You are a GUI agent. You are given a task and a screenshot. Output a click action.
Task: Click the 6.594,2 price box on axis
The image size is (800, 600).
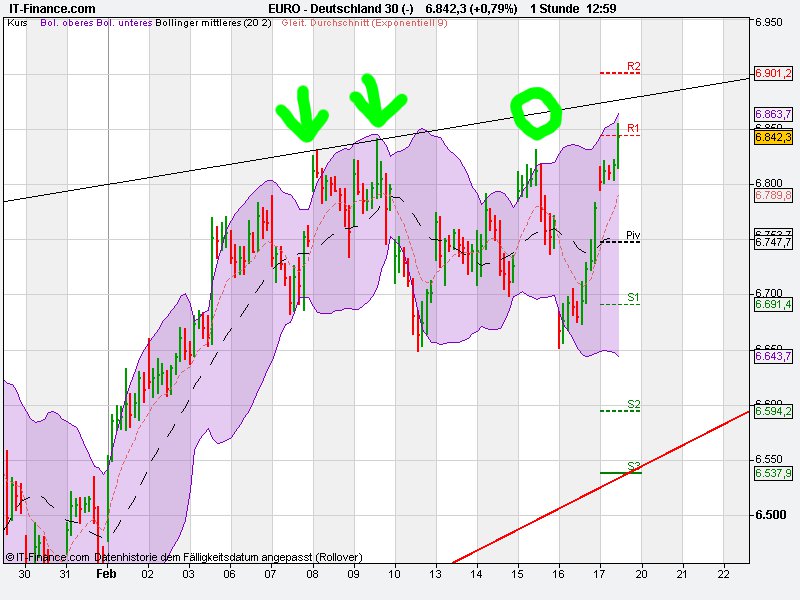(771, 413)
